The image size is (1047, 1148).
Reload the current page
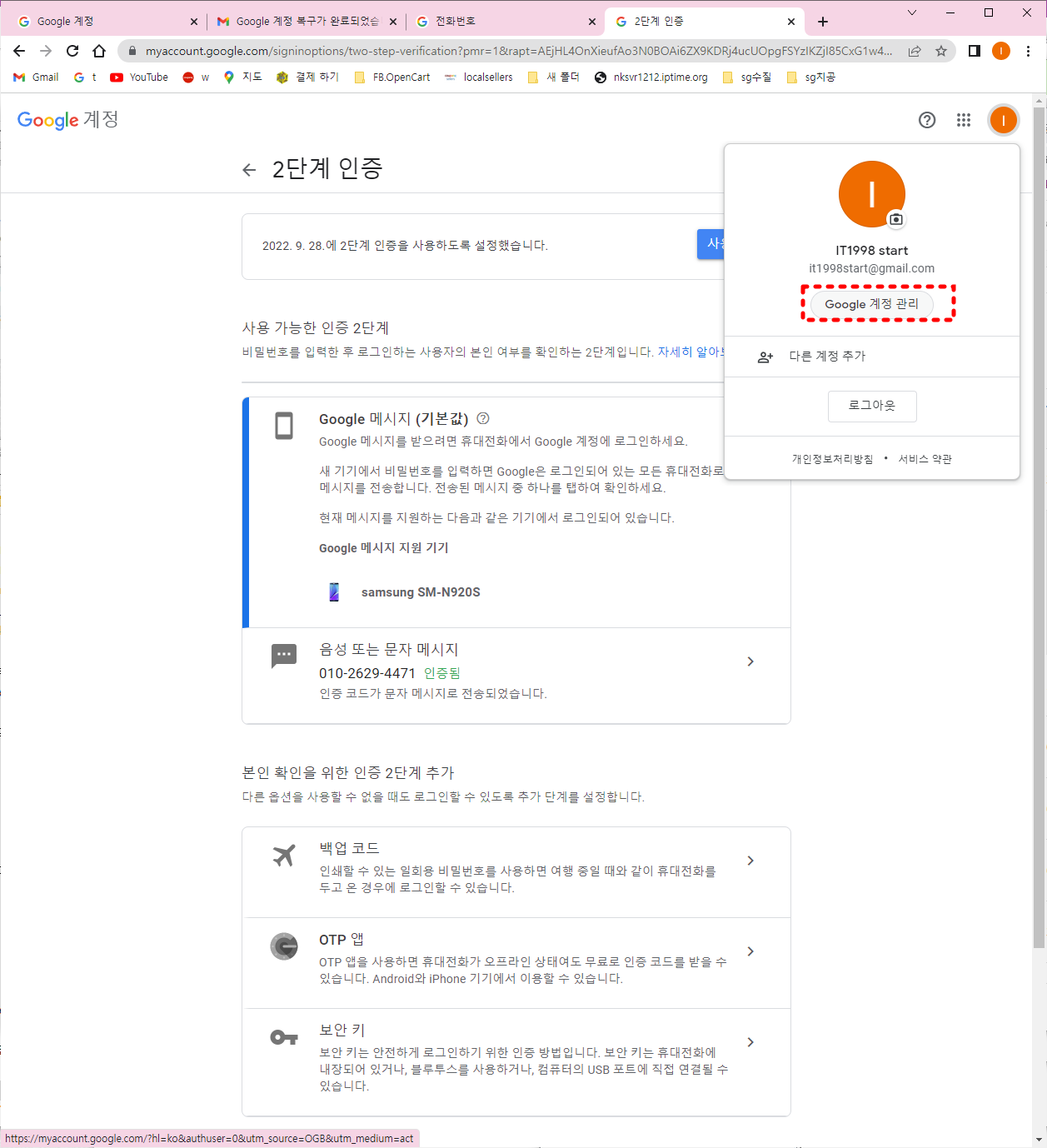click(72, 51)
